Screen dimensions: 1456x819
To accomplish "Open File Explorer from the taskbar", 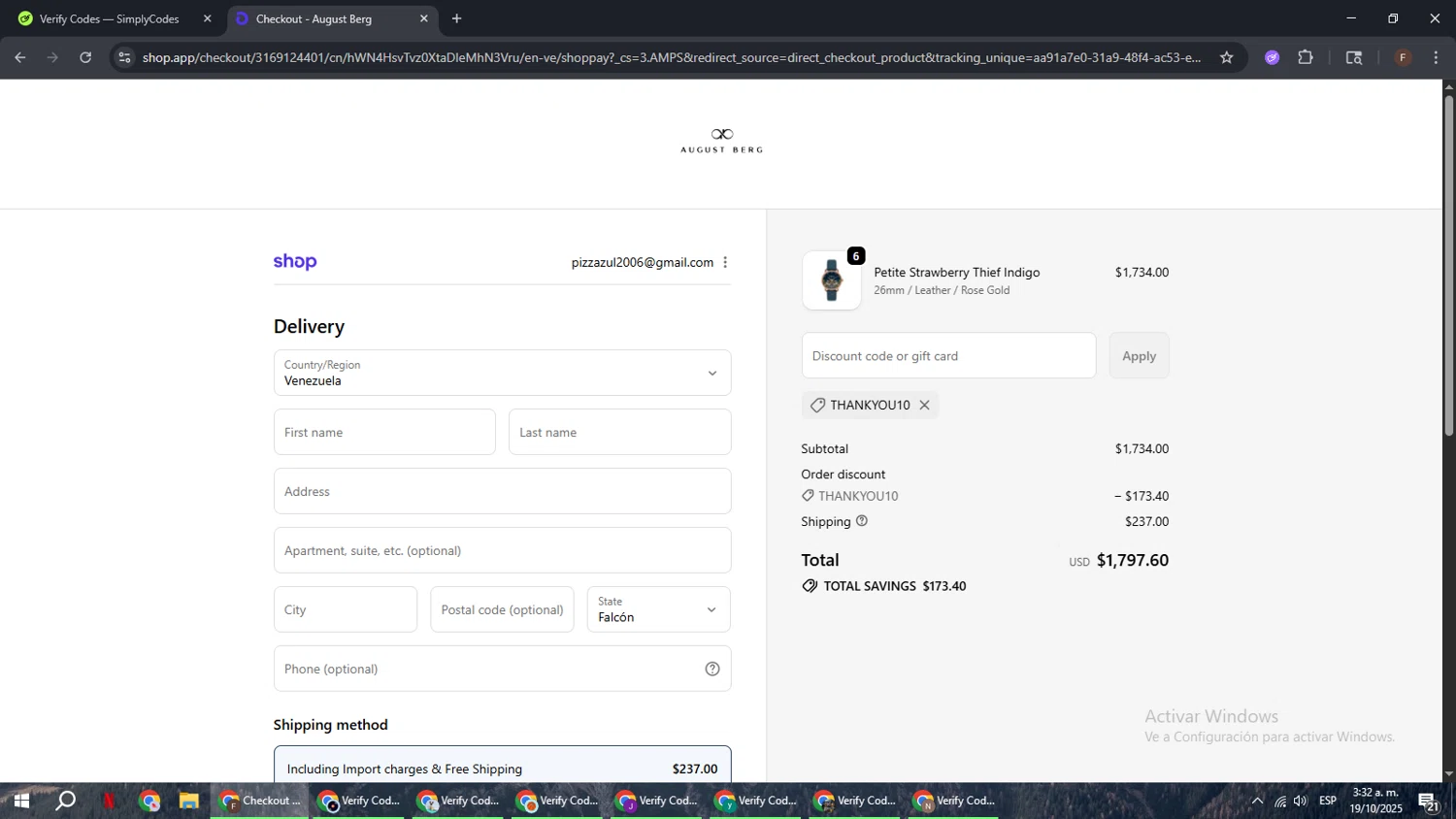I will point(188,801).
